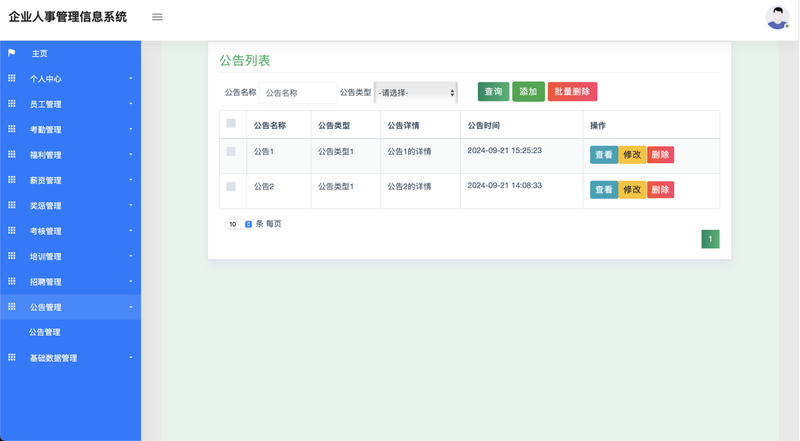Click the grid icon beside 培训管理
This screenshot has width=800, height=441.
click(12, 256)
